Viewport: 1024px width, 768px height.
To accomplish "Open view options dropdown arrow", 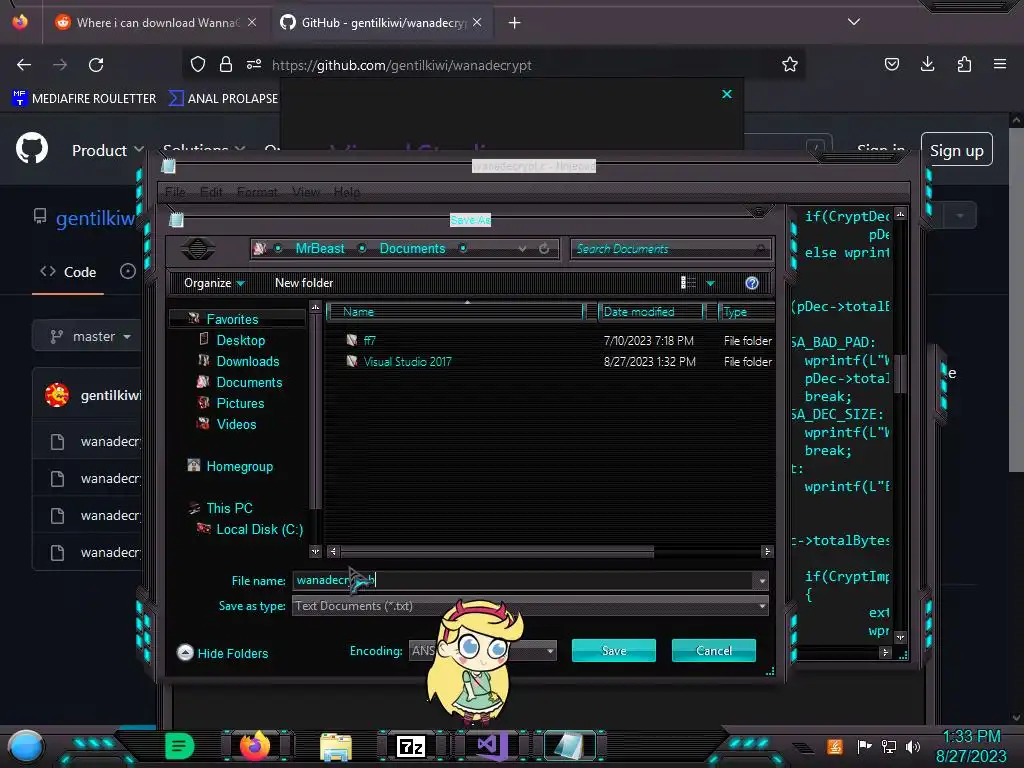I will click(711, 283).
